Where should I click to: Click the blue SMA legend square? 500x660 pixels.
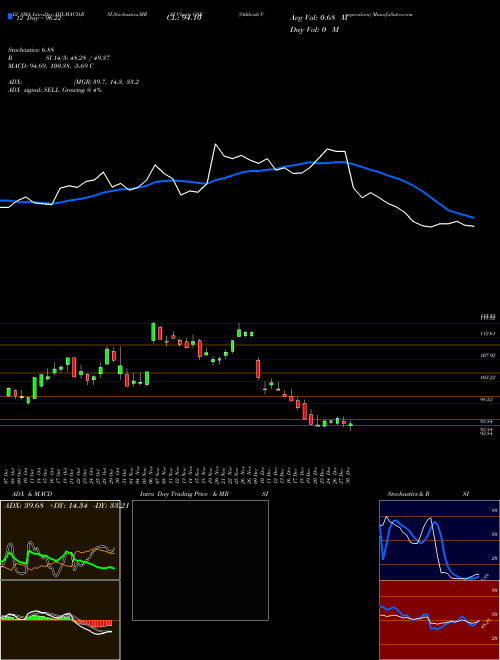10,16
